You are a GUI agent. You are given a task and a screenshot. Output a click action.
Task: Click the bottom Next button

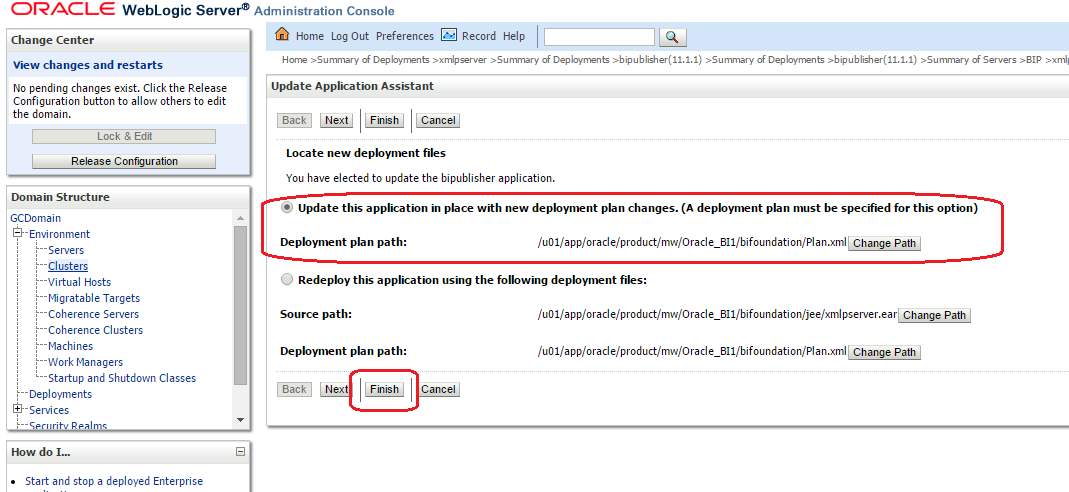(337, 389)
